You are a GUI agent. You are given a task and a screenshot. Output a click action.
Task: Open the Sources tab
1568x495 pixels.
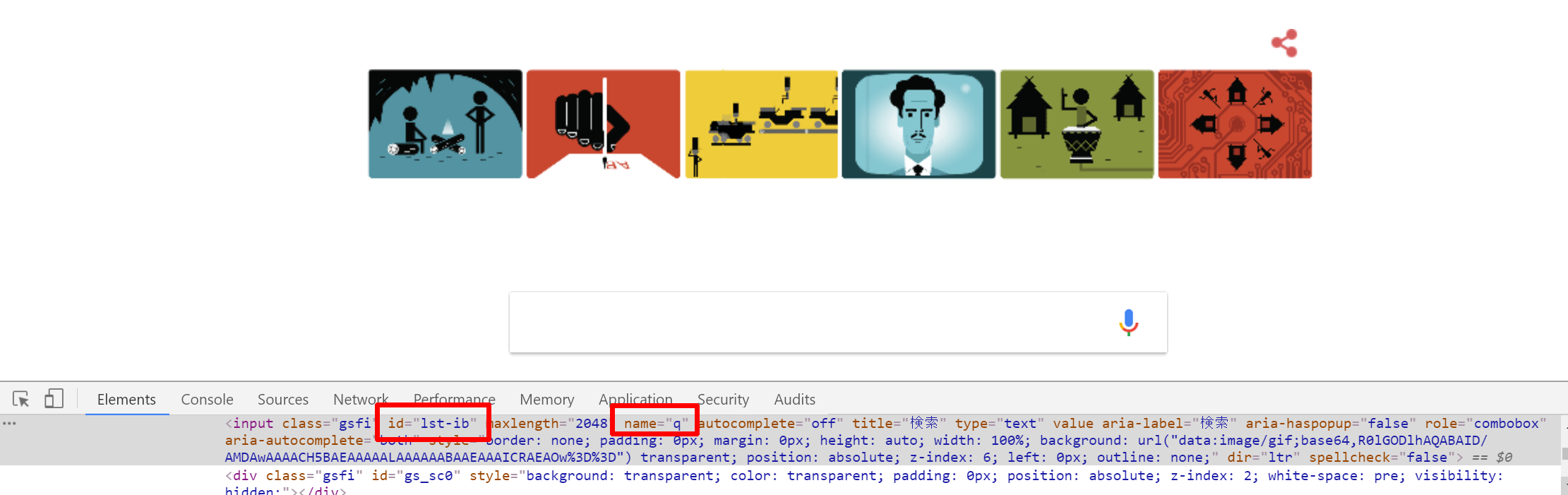[x=283, y=400]
